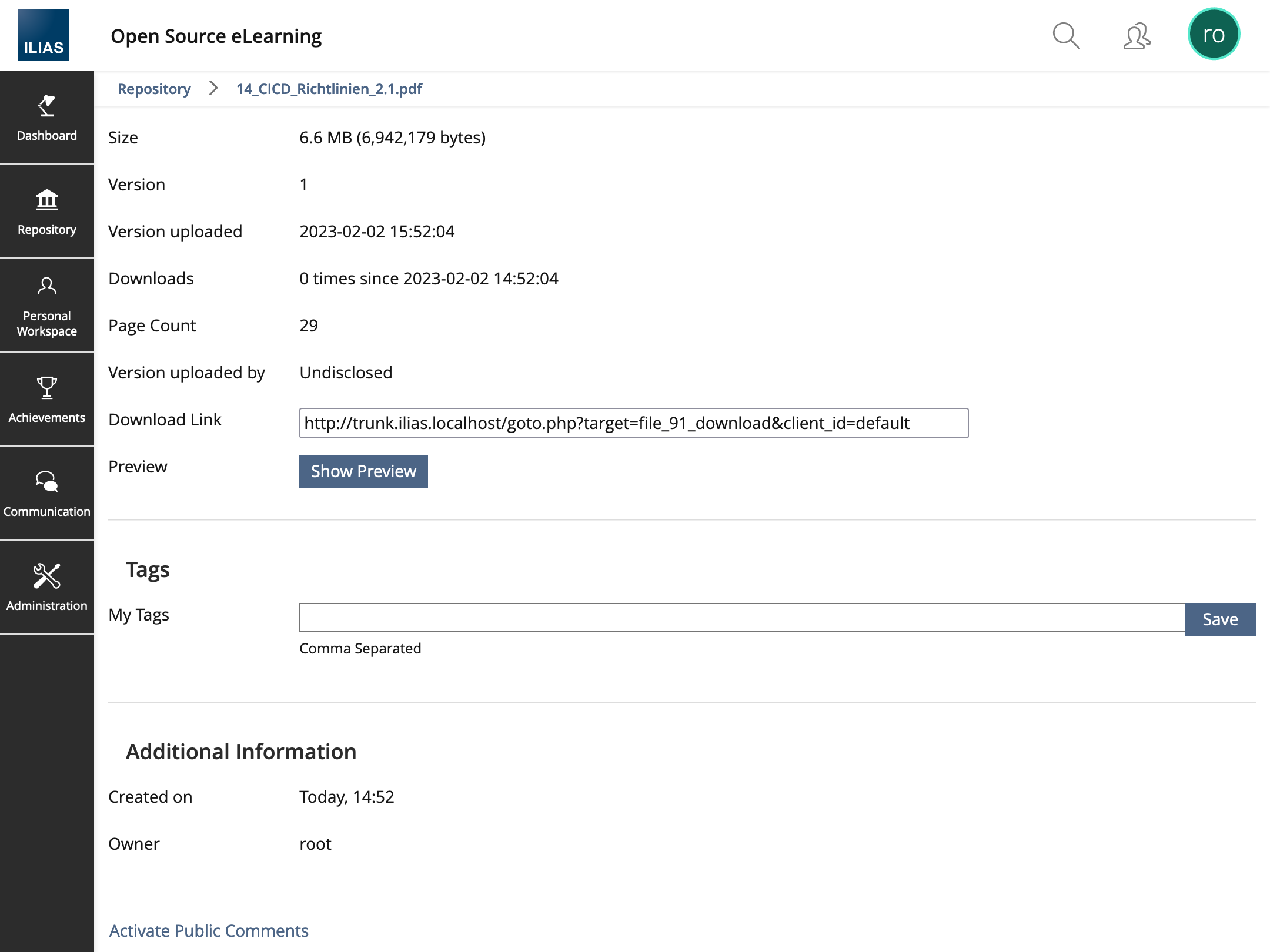This screenshot has height=952, width=1270.
Task: Open Personal Workspace sidebar menu
Action: coord(47,306)
